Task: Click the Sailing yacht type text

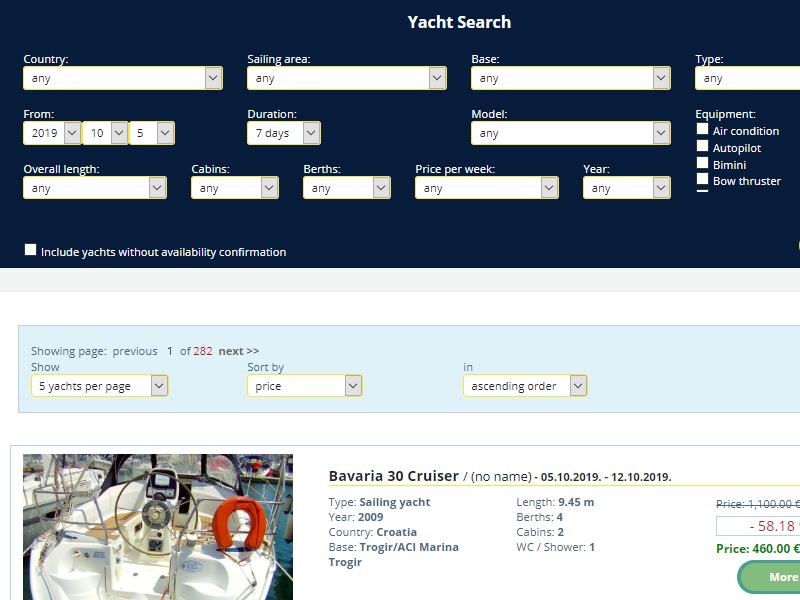Action: tap(394, 502)
